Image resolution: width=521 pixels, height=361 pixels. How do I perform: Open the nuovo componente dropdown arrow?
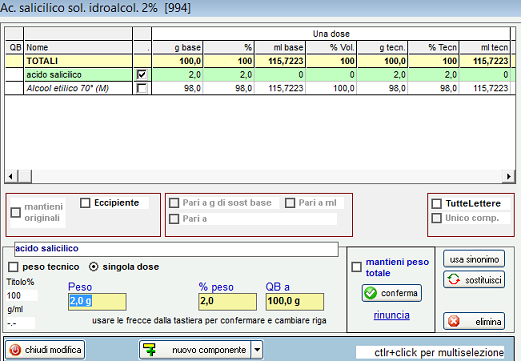257,350
